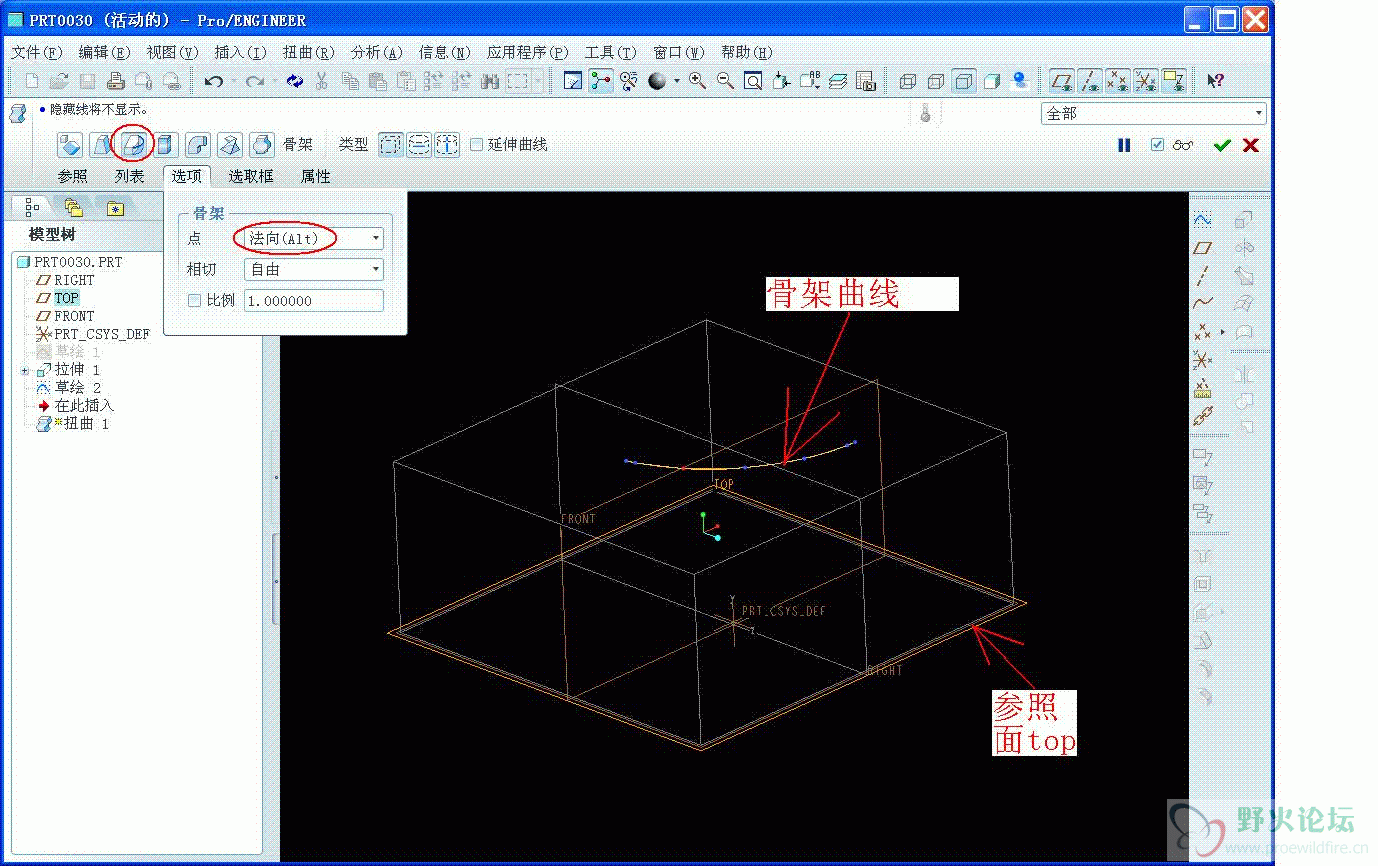Select the Twist tool icon
Image resolution: width=1378 pixels, height=866 pixels.
coord(229,145)
